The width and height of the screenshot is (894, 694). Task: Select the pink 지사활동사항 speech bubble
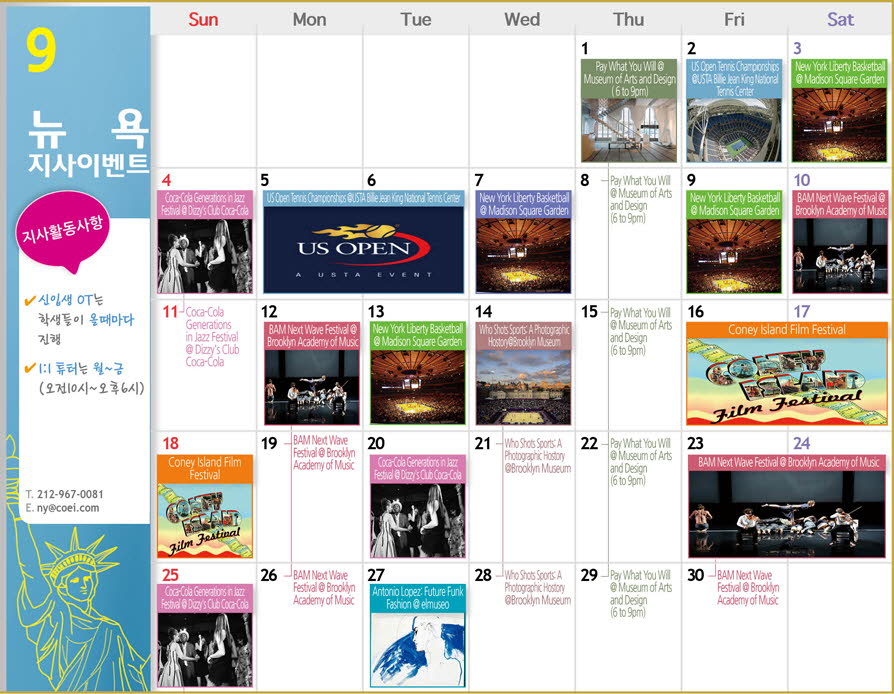click(63, 232)
